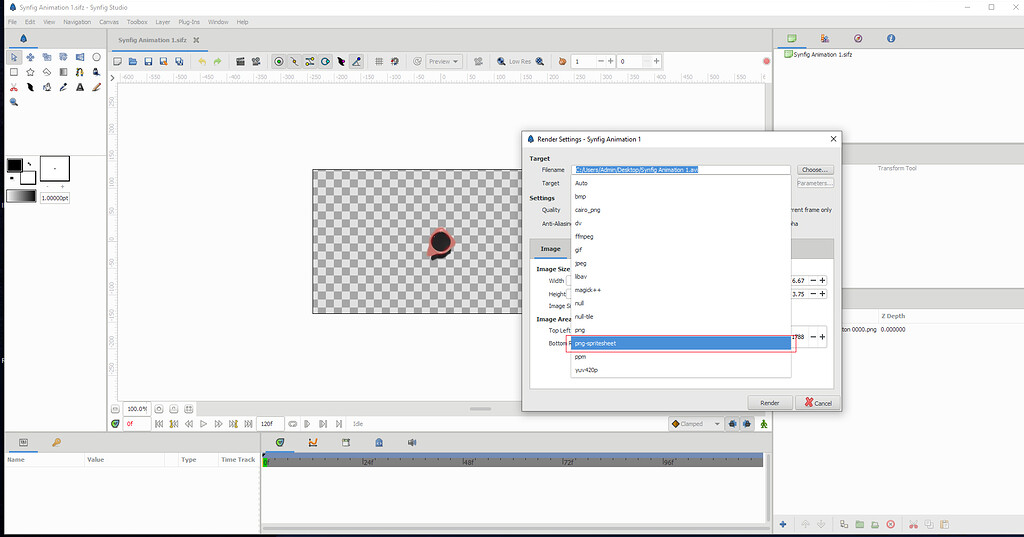The width and height of the screenshot is (1024, 537).
Task: Select the Transform tool in toolbox
Action: point(13,57)
